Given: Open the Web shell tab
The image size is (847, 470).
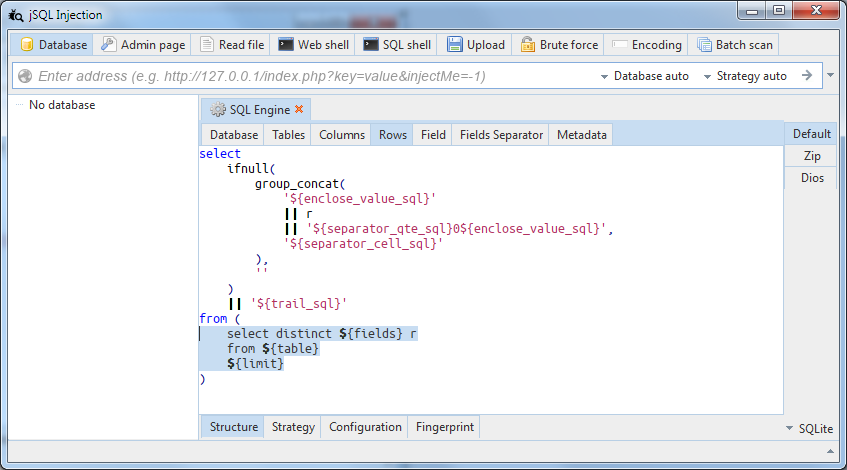Looking at the screenshot, I should (x=313, y=45).
